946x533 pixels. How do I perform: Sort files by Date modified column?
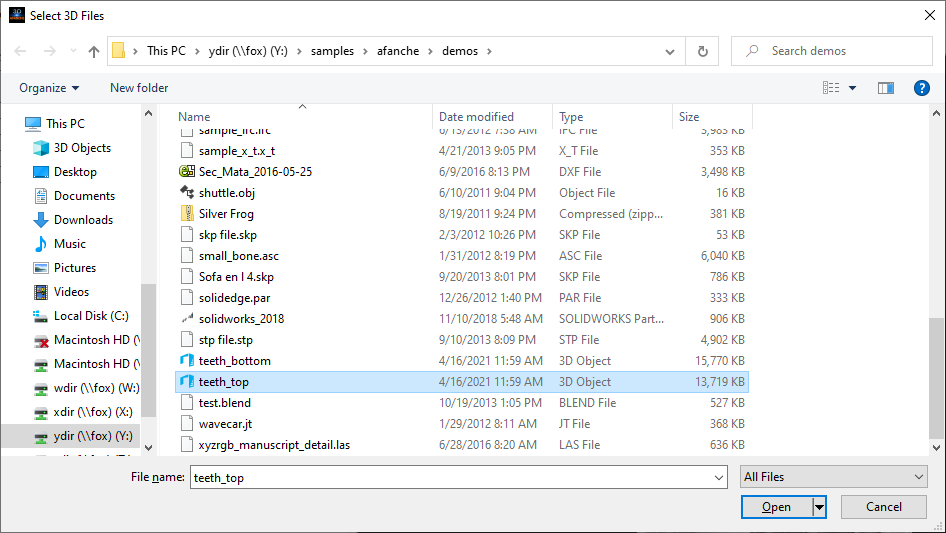pyautogui.click(x=477, y=117)
